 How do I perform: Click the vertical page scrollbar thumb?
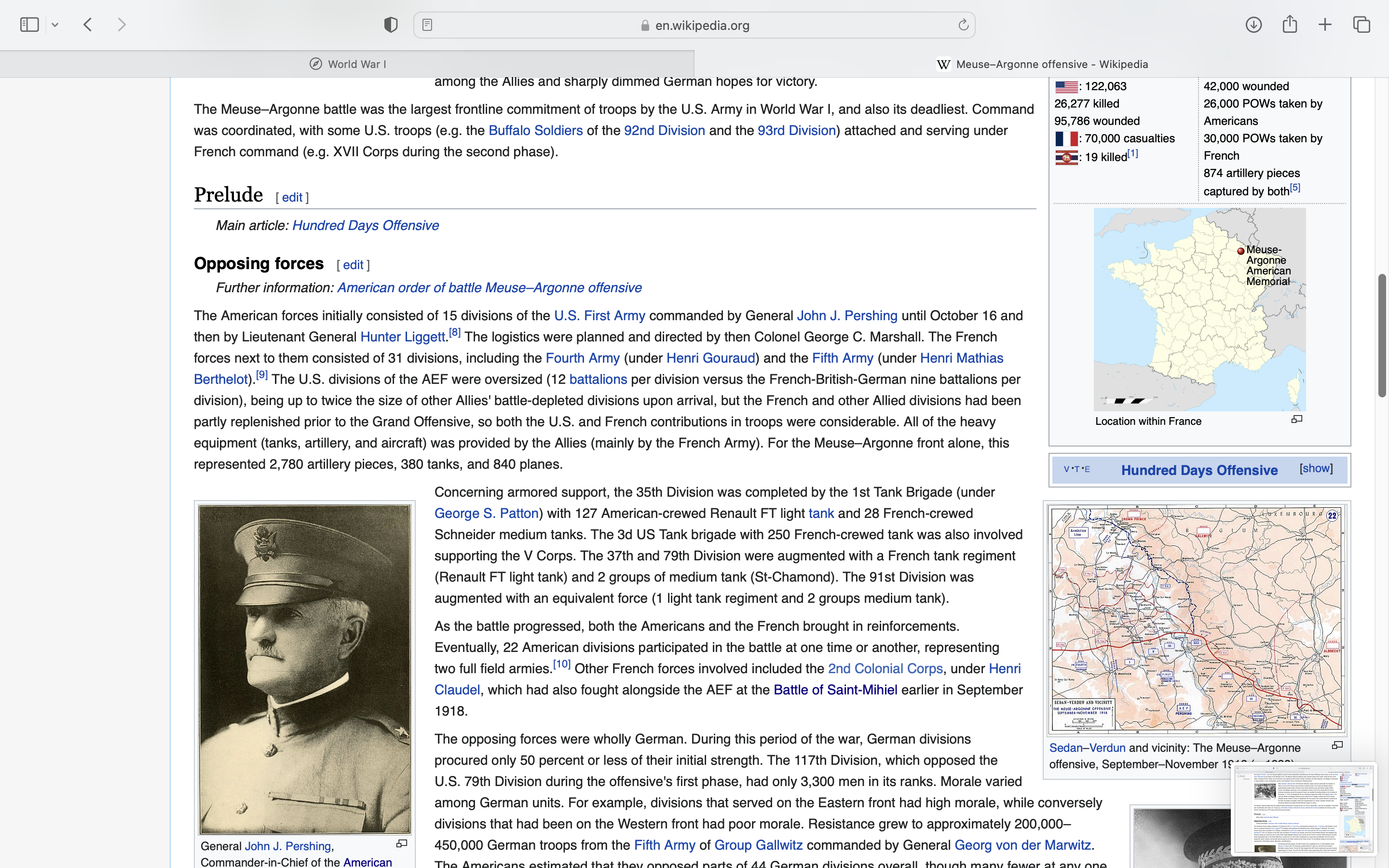1382,336
